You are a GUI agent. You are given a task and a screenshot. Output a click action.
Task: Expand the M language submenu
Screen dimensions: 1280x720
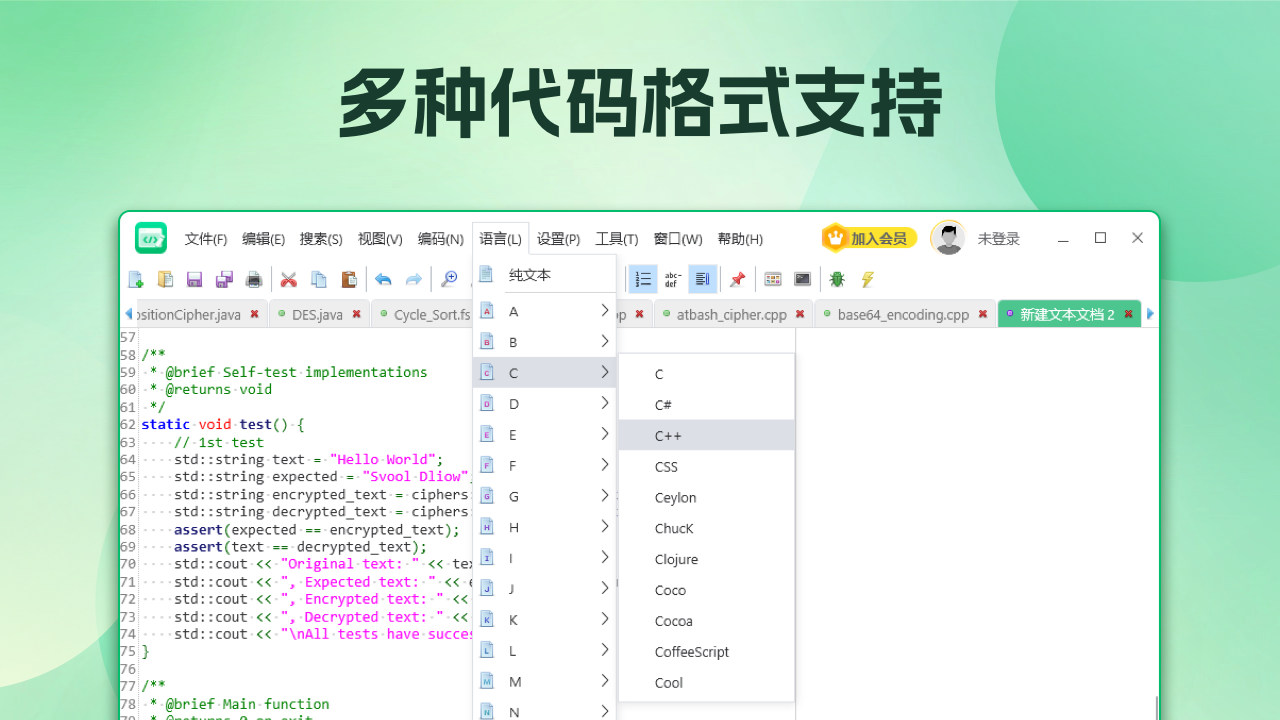545,681
